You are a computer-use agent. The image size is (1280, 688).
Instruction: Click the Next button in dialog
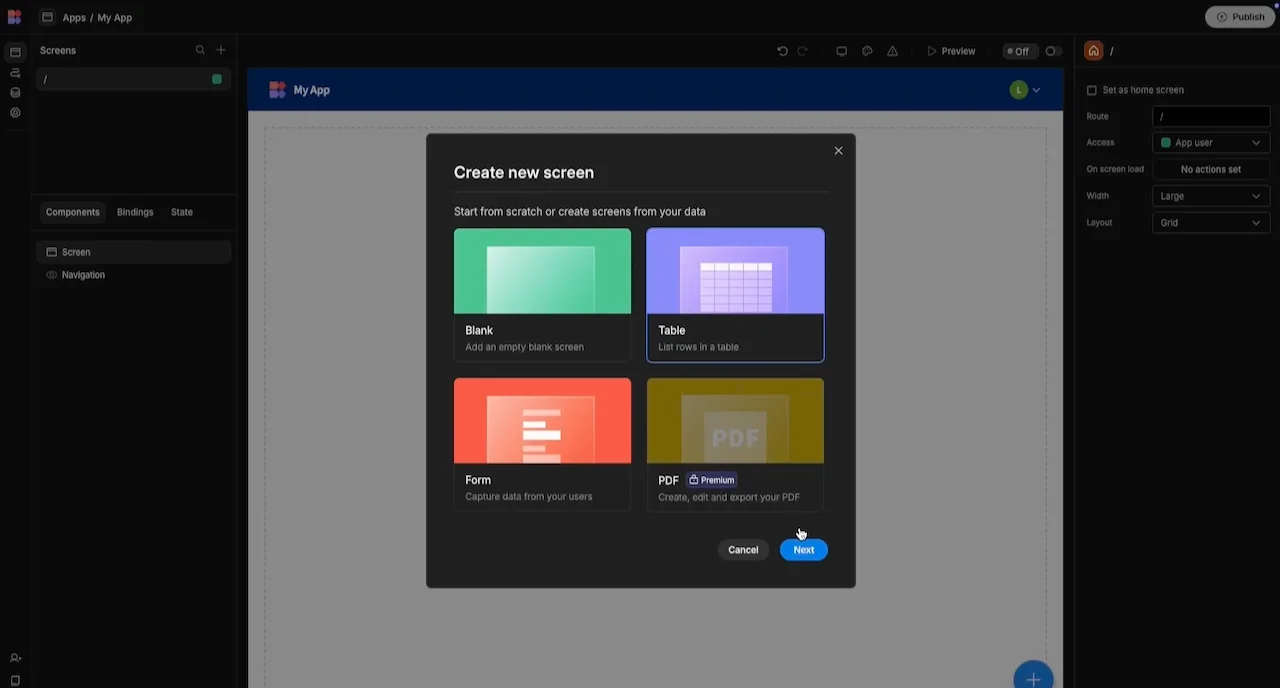(x=803, y=550)
